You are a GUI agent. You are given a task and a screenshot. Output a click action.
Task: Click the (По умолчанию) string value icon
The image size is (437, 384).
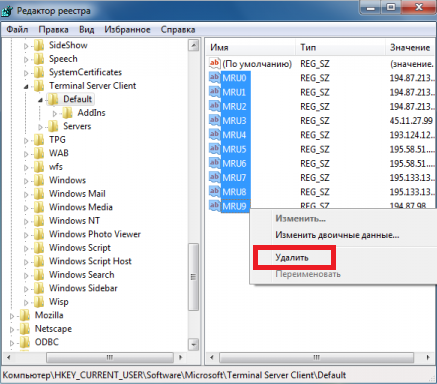[x=214, y=63]
